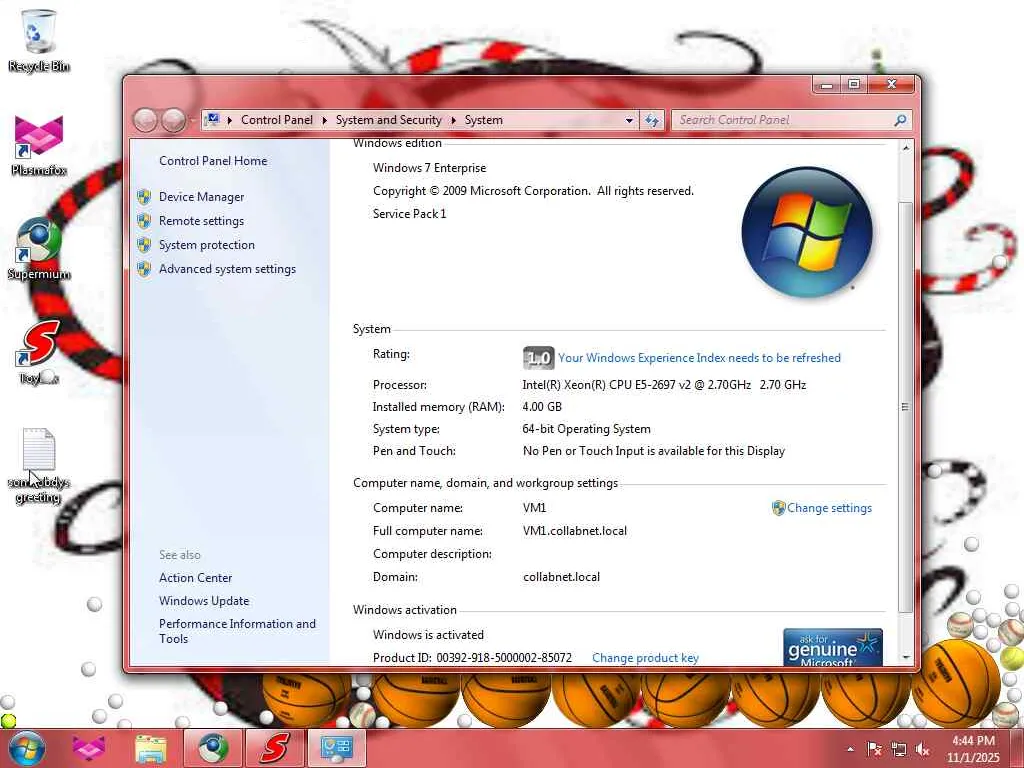The image size is (1024, 768).
Task: Expand the arrow after System and Security breadcrumb
Action: [x=453, y=120]
